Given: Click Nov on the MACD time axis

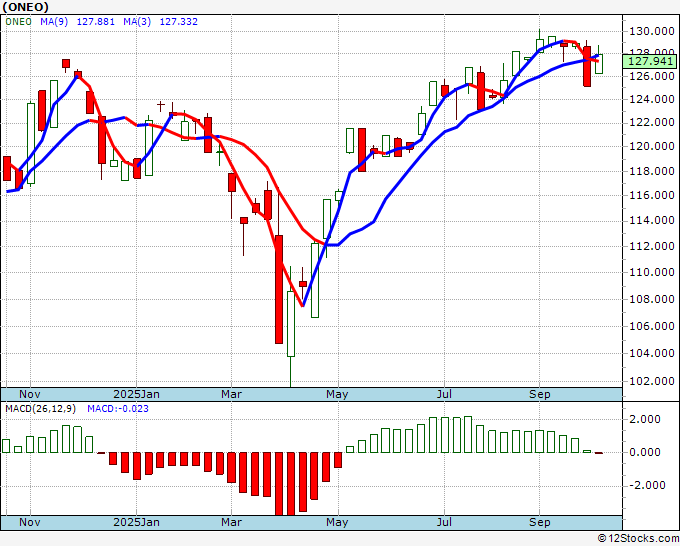Looking at the screenshot, I should 29,522.
